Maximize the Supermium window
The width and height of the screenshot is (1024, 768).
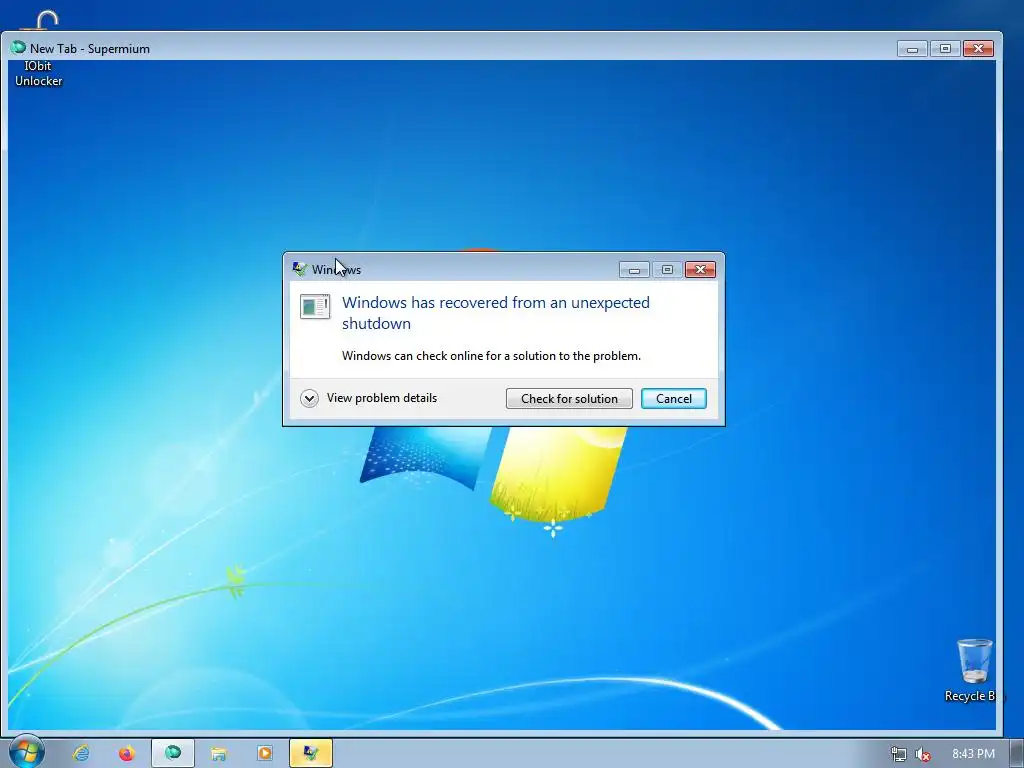(x=945, y=48)
